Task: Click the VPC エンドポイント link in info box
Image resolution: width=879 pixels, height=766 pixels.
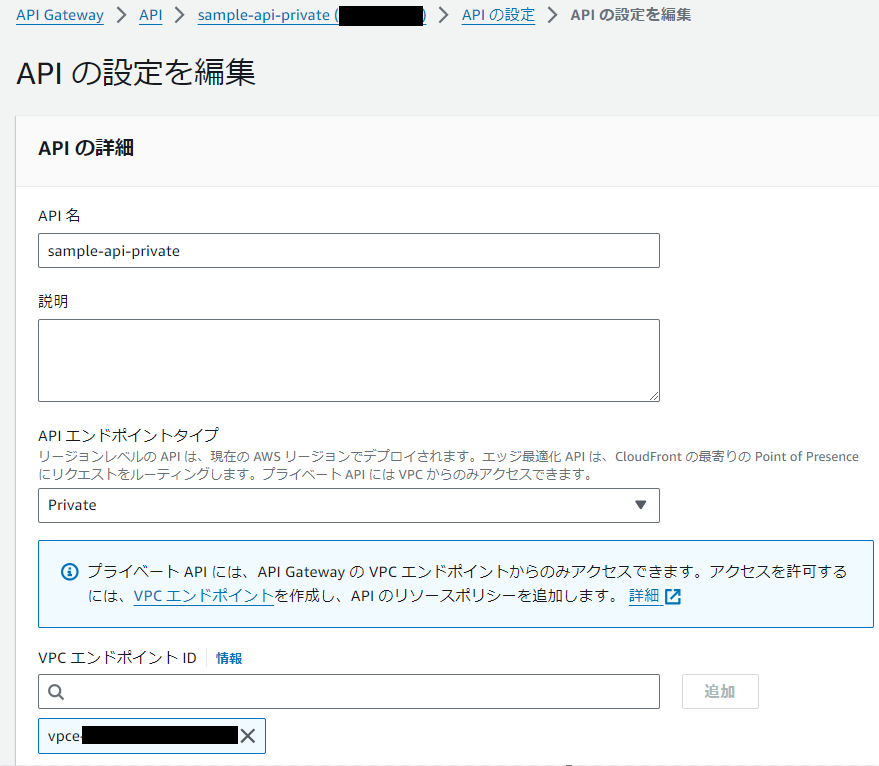Action: point(203,596)
